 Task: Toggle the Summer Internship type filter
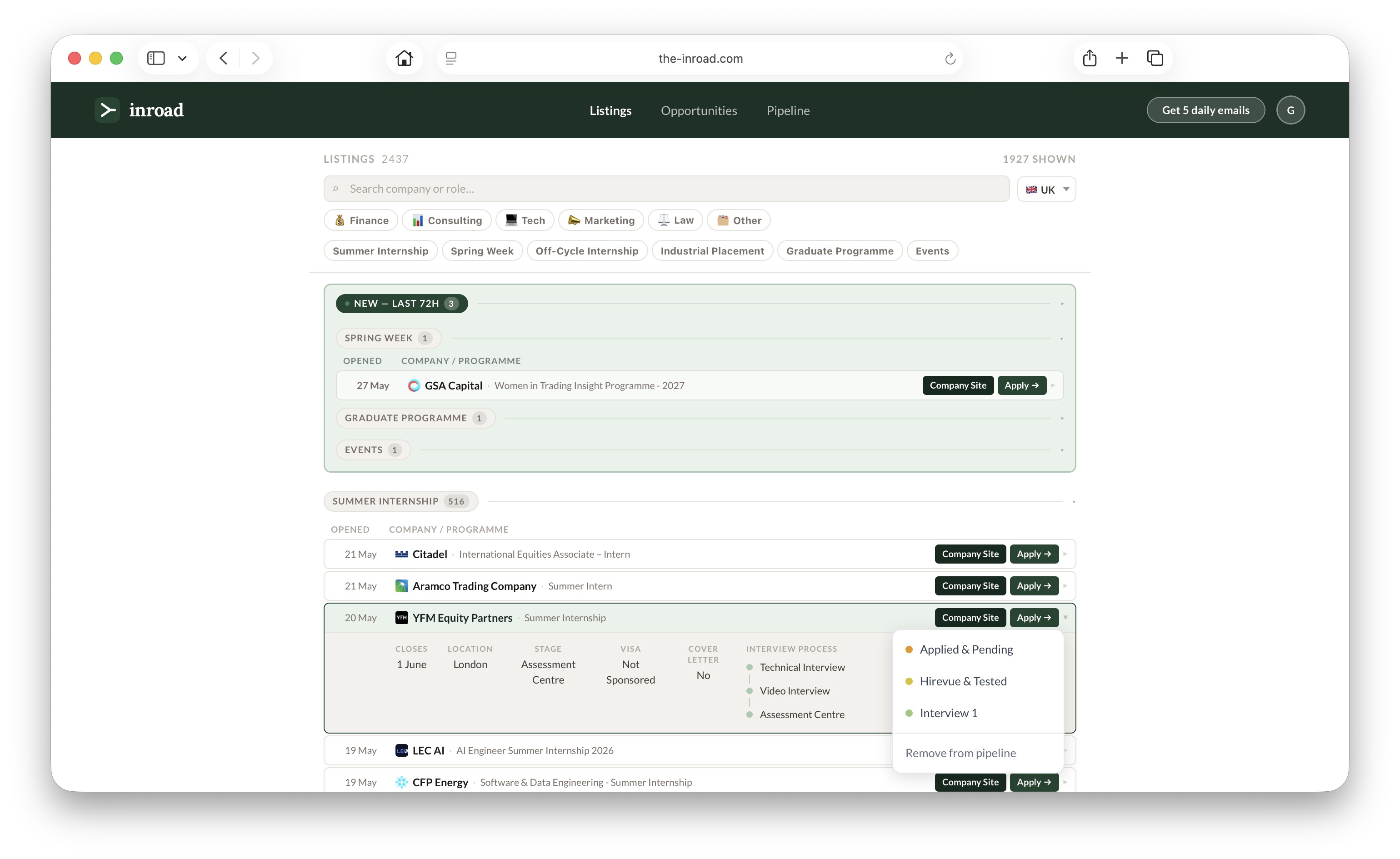[381, 250]
